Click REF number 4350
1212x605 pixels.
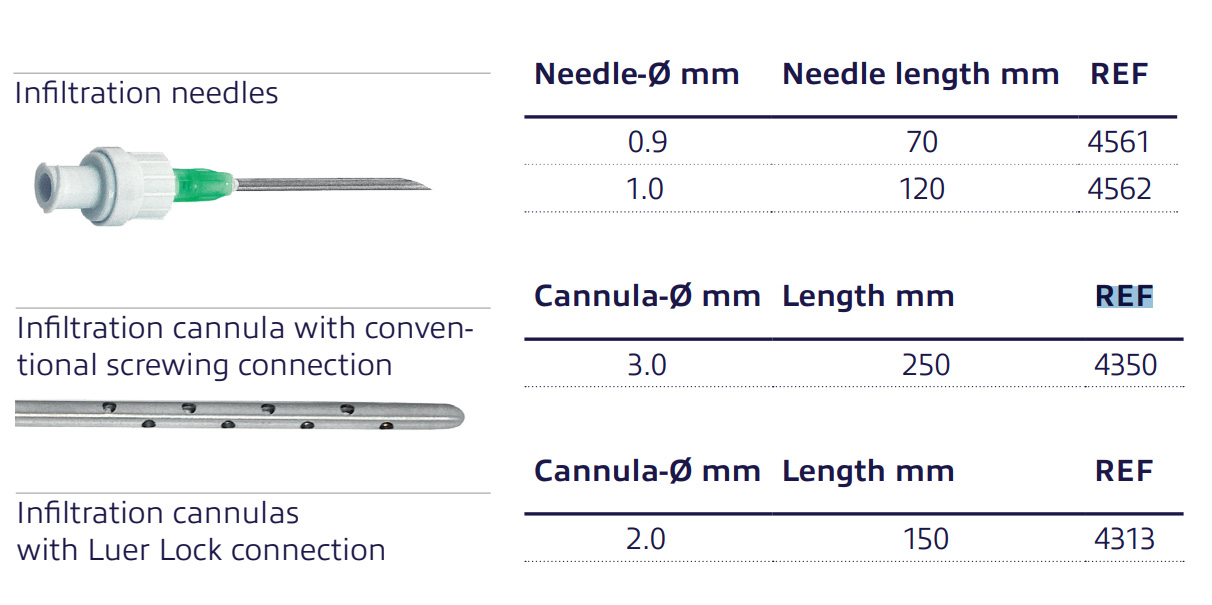[x=1126, y=364]
